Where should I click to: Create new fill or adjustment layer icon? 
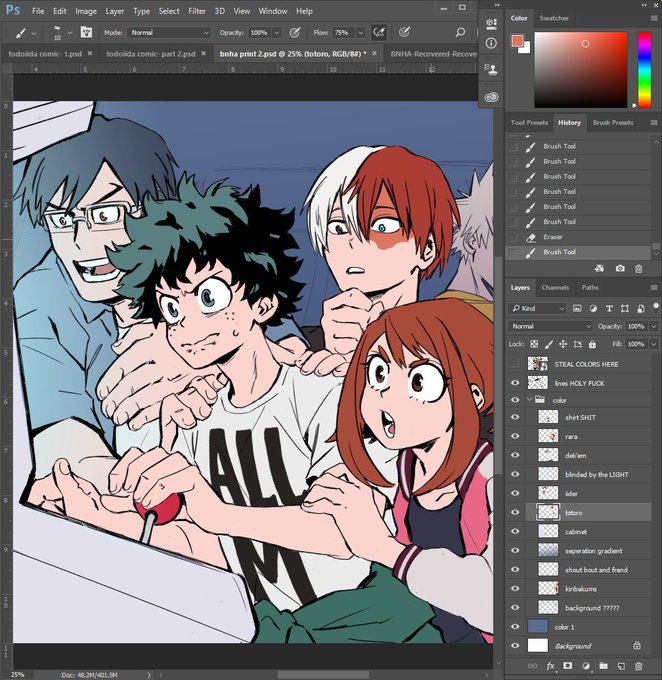point(586,666)
